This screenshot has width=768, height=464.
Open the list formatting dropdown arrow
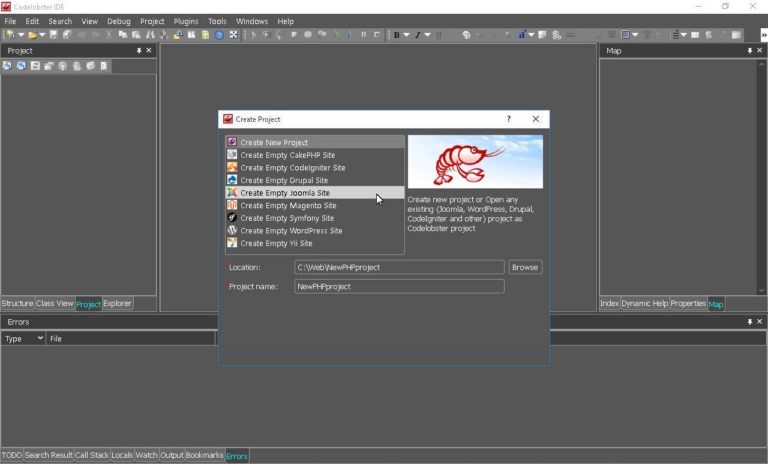684,35
